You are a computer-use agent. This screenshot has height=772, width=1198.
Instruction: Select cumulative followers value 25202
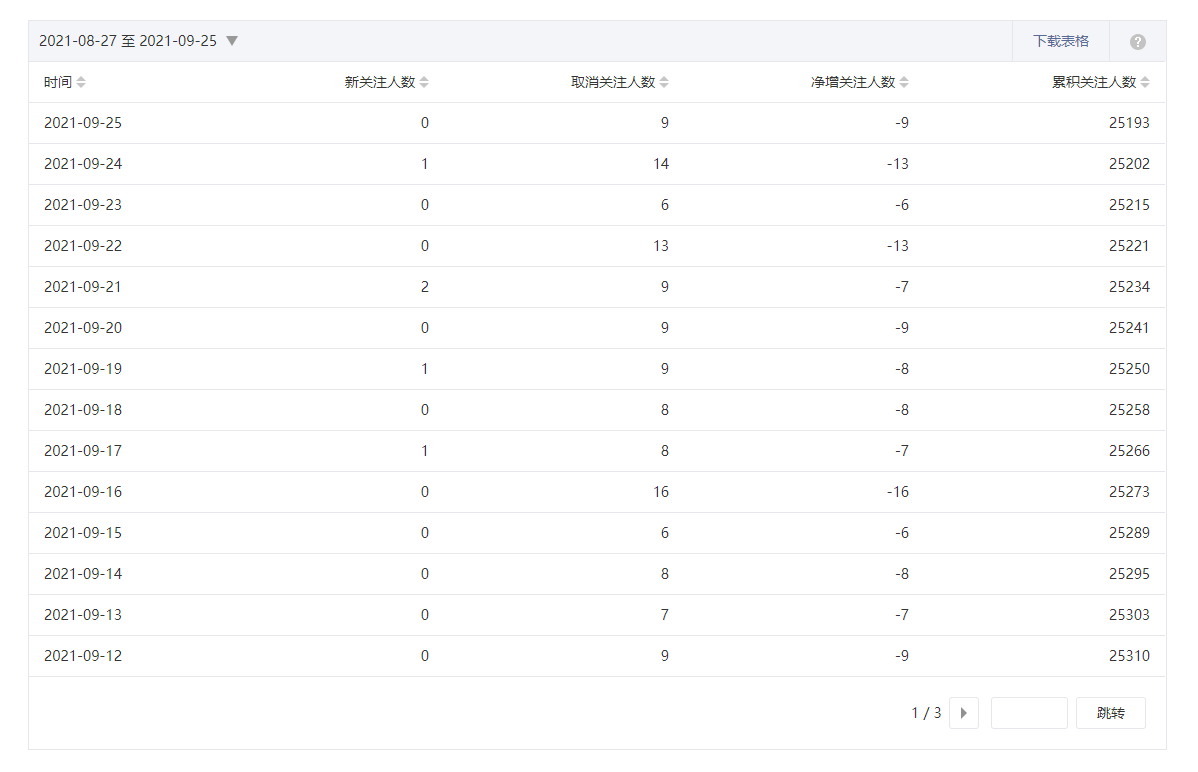point(1129,164)
